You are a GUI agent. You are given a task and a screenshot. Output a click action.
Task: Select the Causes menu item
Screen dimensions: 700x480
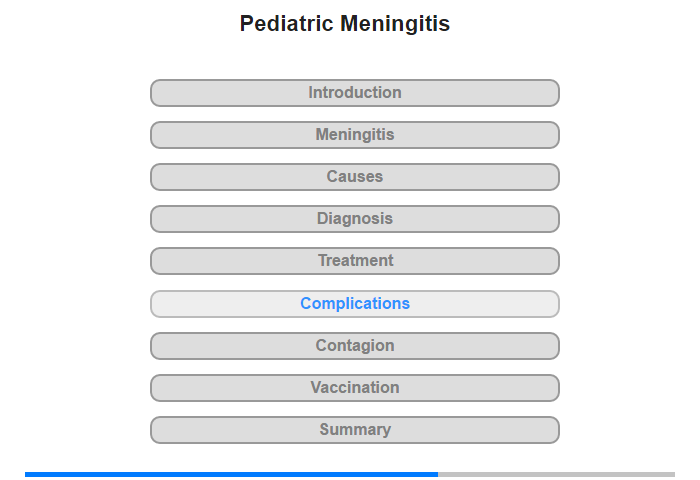pyautogui.click(x=355, y=177)
